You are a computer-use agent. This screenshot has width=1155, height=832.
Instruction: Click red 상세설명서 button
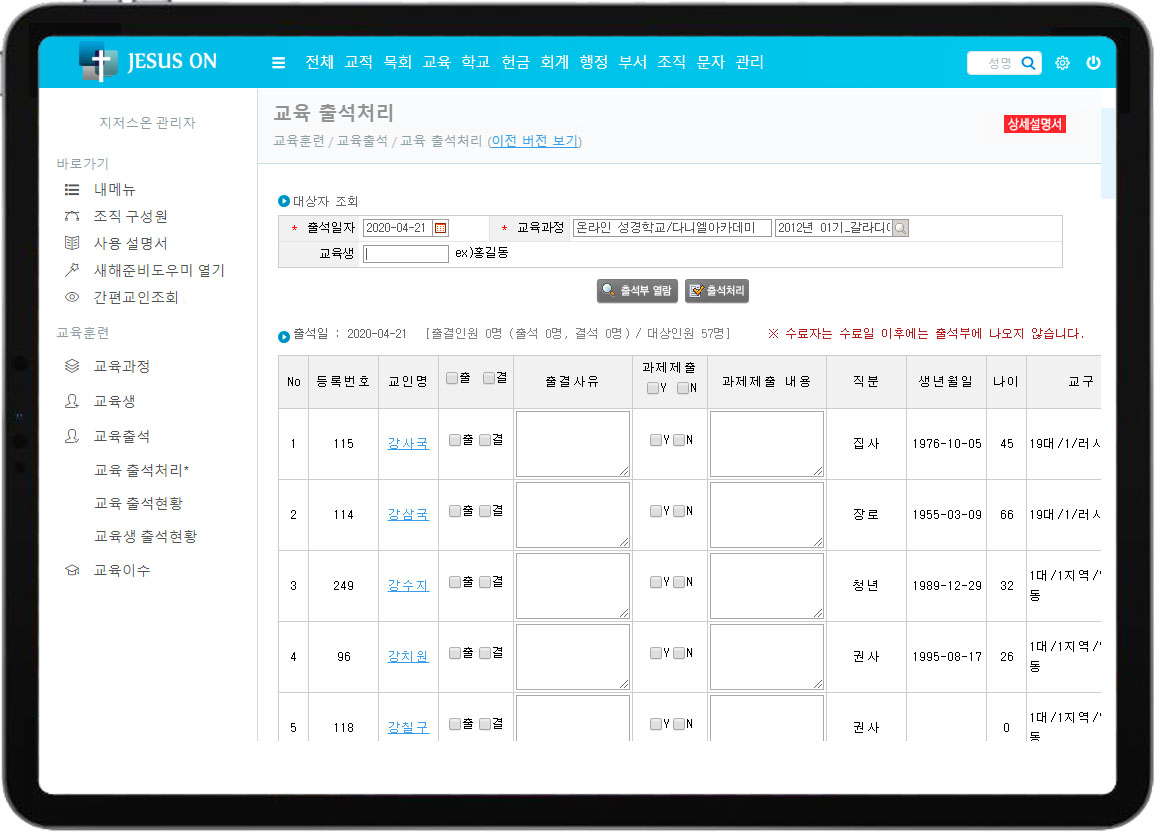pyautogui.click(x=1035, y=124)
